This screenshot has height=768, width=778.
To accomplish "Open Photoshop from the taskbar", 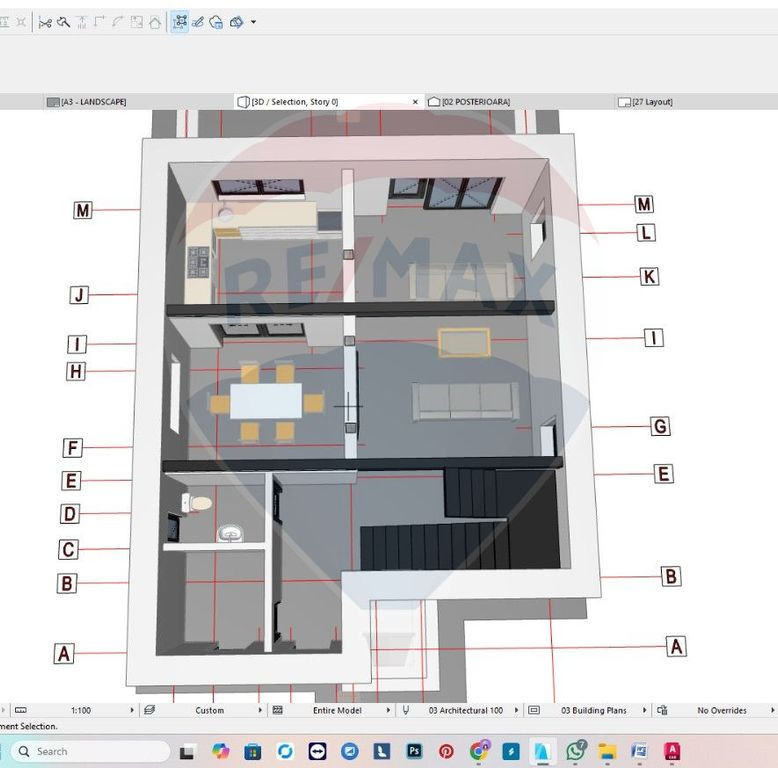I will coord(414,751).
